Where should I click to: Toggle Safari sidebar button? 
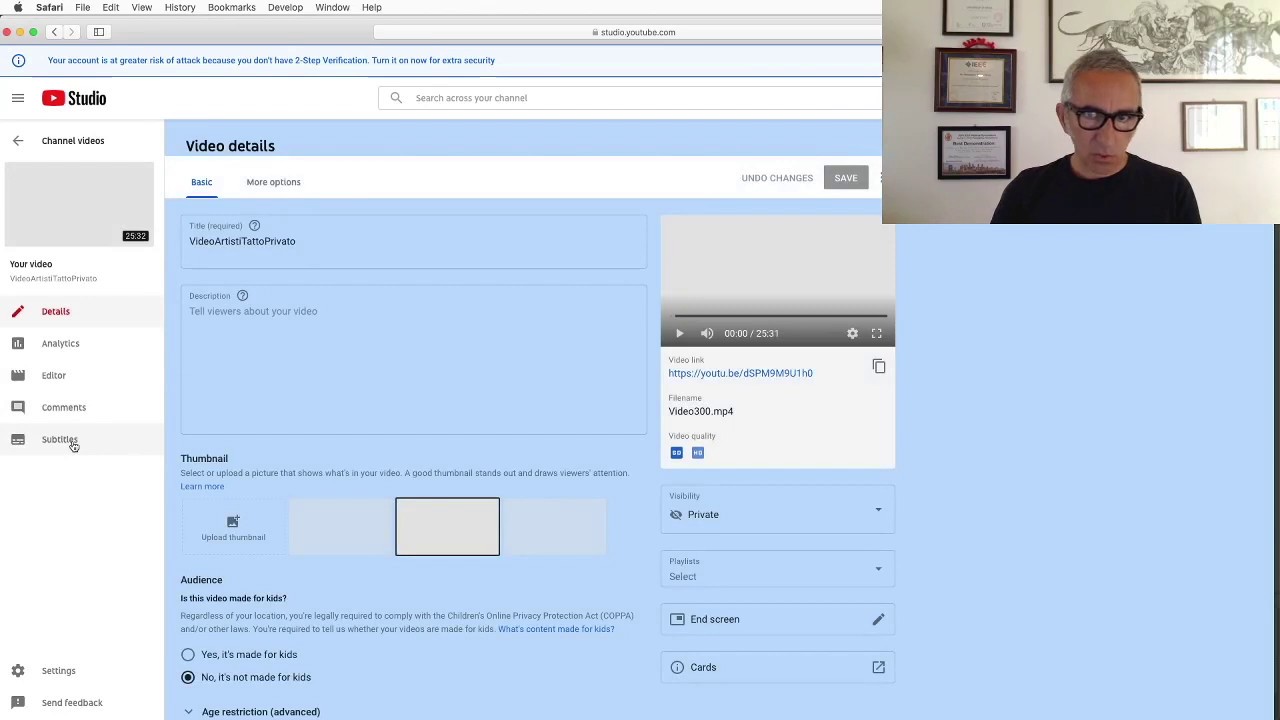(x=99, y=32)
